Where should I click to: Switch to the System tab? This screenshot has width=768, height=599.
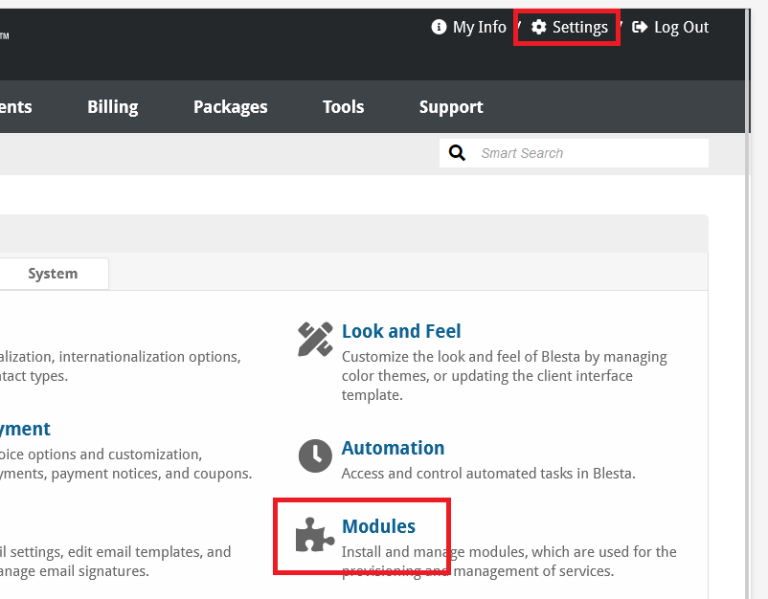coord(53,273)
